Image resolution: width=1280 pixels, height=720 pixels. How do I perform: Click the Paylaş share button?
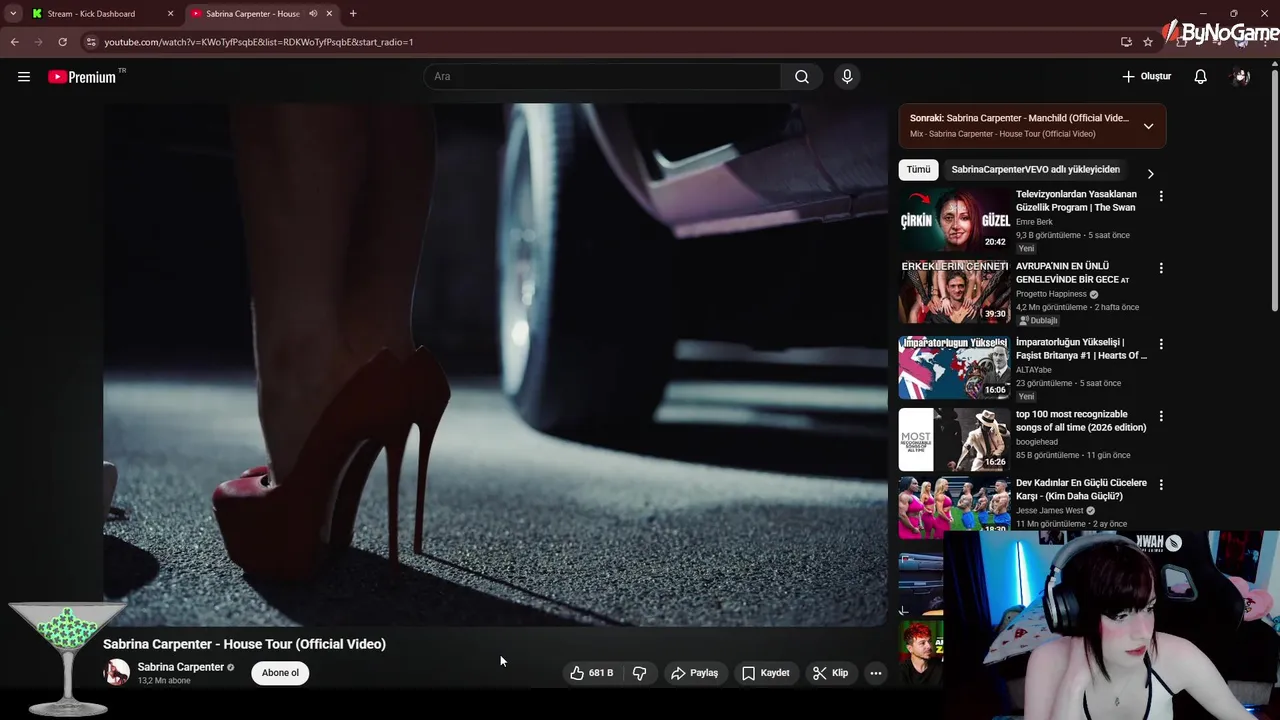[695, 673]
